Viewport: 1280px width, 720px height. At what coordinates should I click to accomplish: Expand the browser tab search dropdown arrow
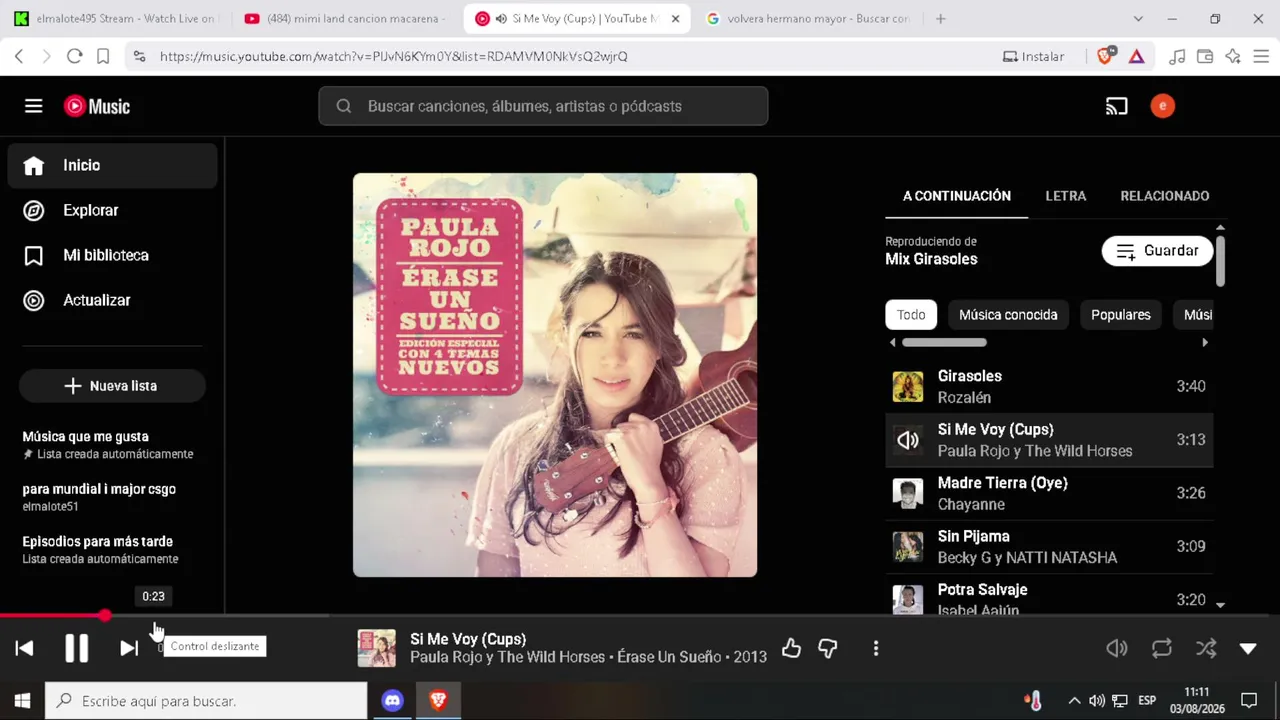click(1138, 19)
